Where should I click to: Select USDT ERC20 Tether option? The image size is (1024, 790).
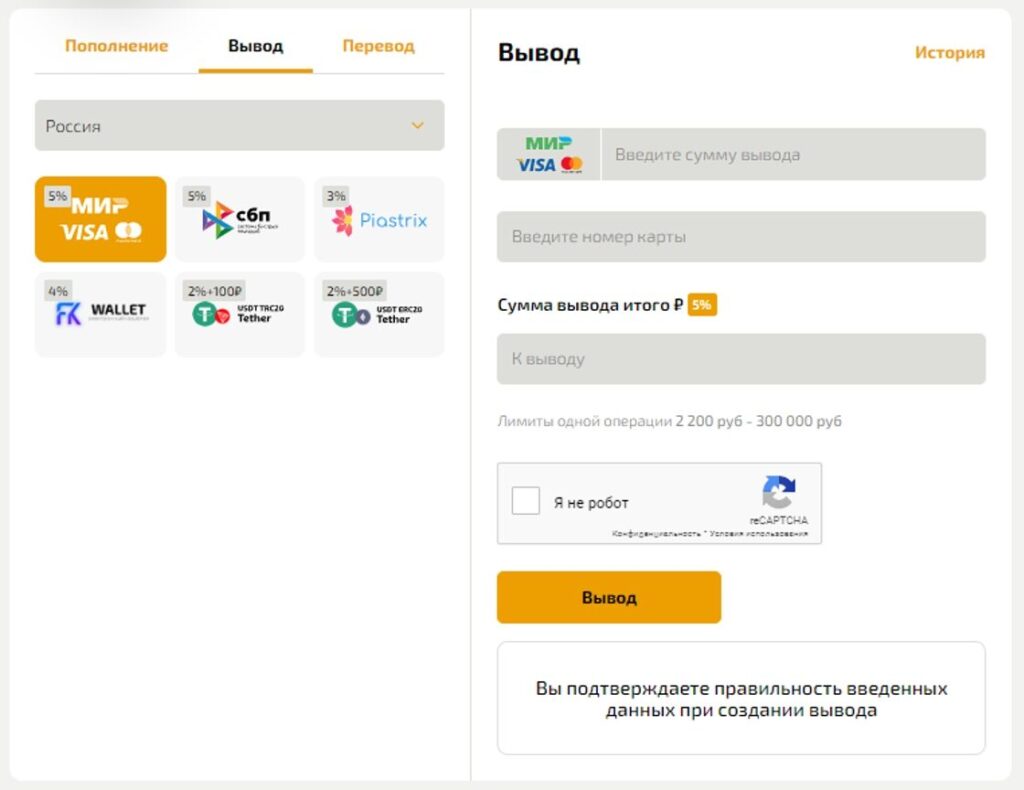pos(379,314)
